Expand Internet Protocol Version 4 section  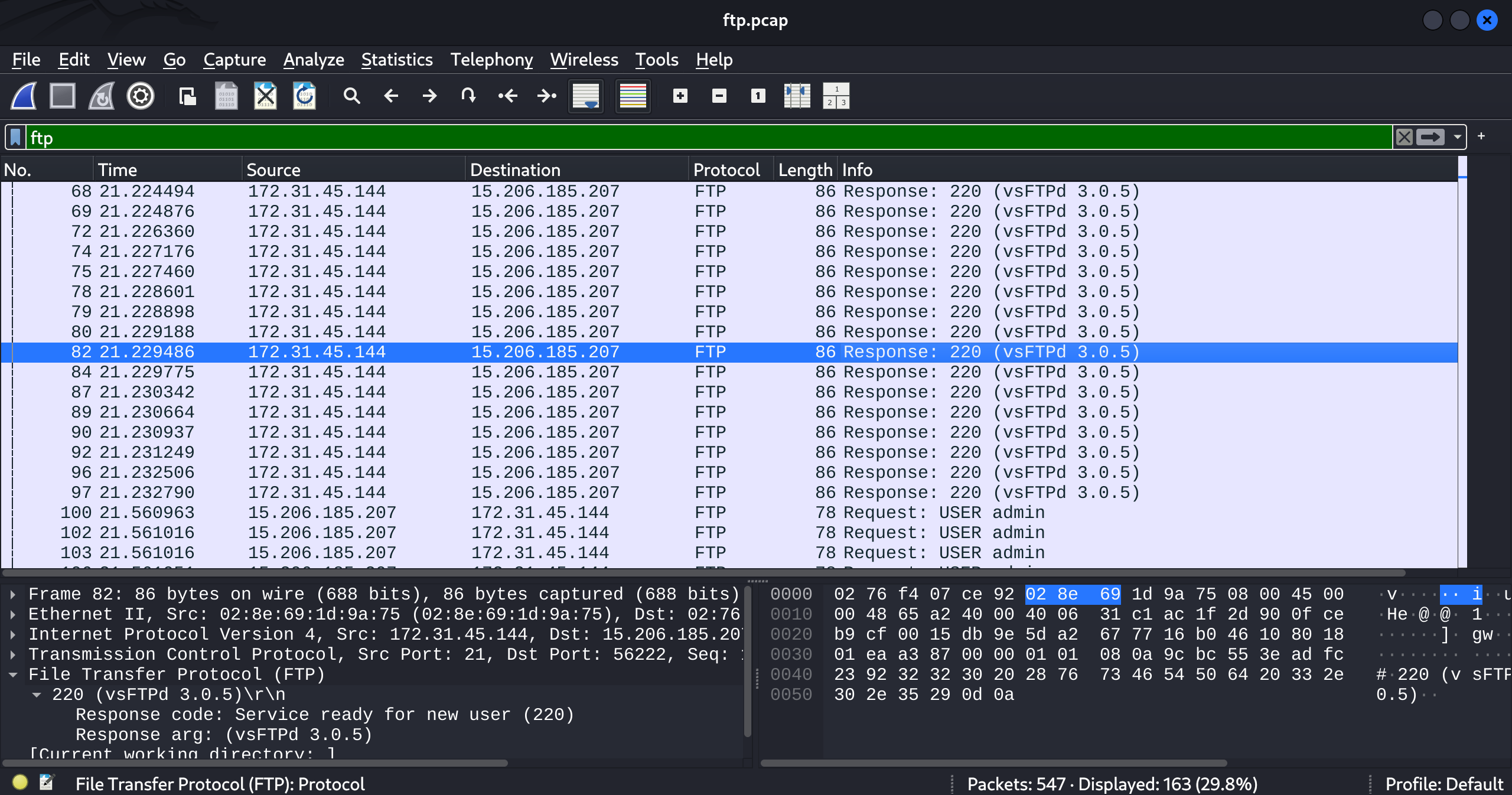coord(13,634)
